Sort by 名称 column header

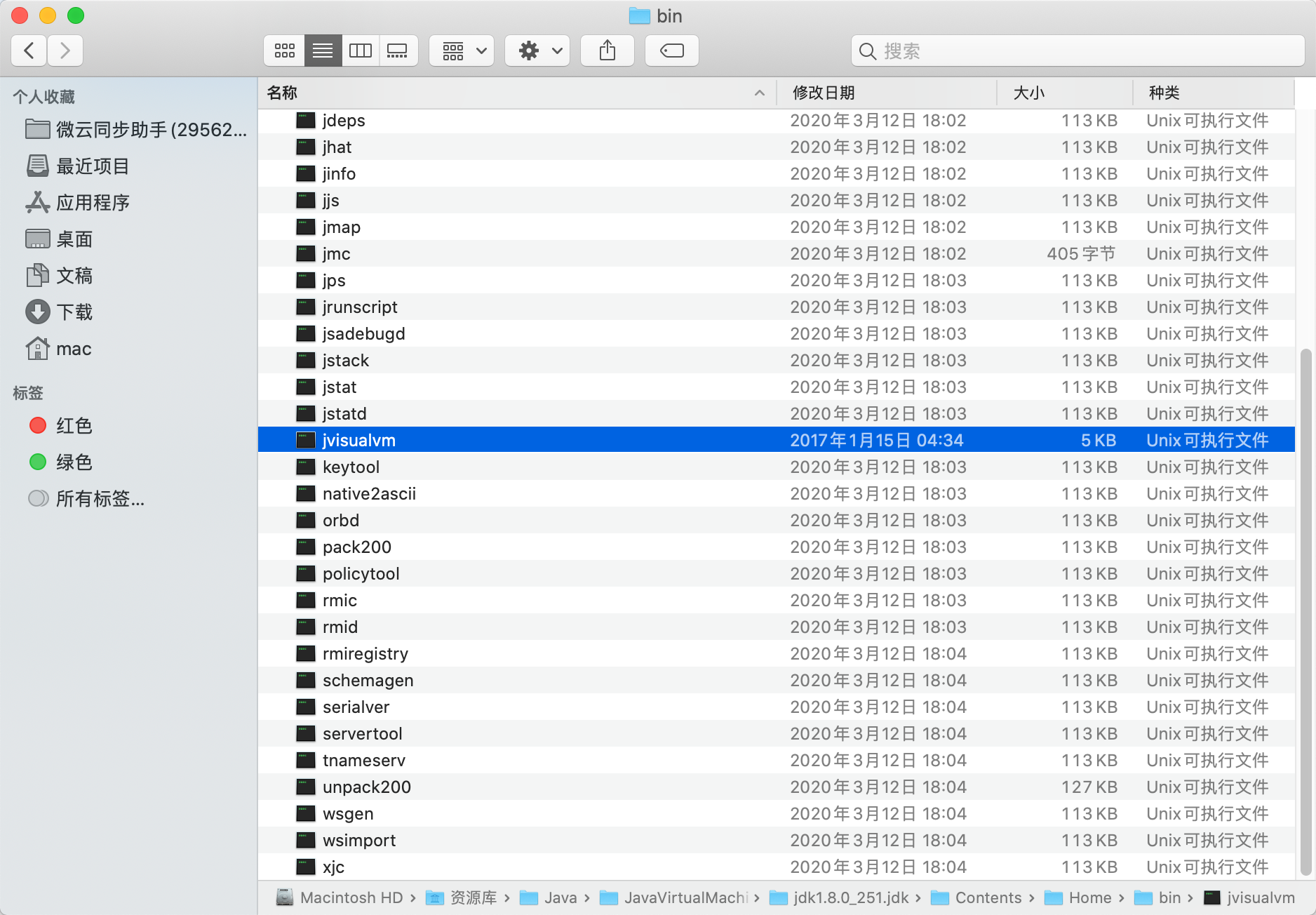tap(517, 93)
